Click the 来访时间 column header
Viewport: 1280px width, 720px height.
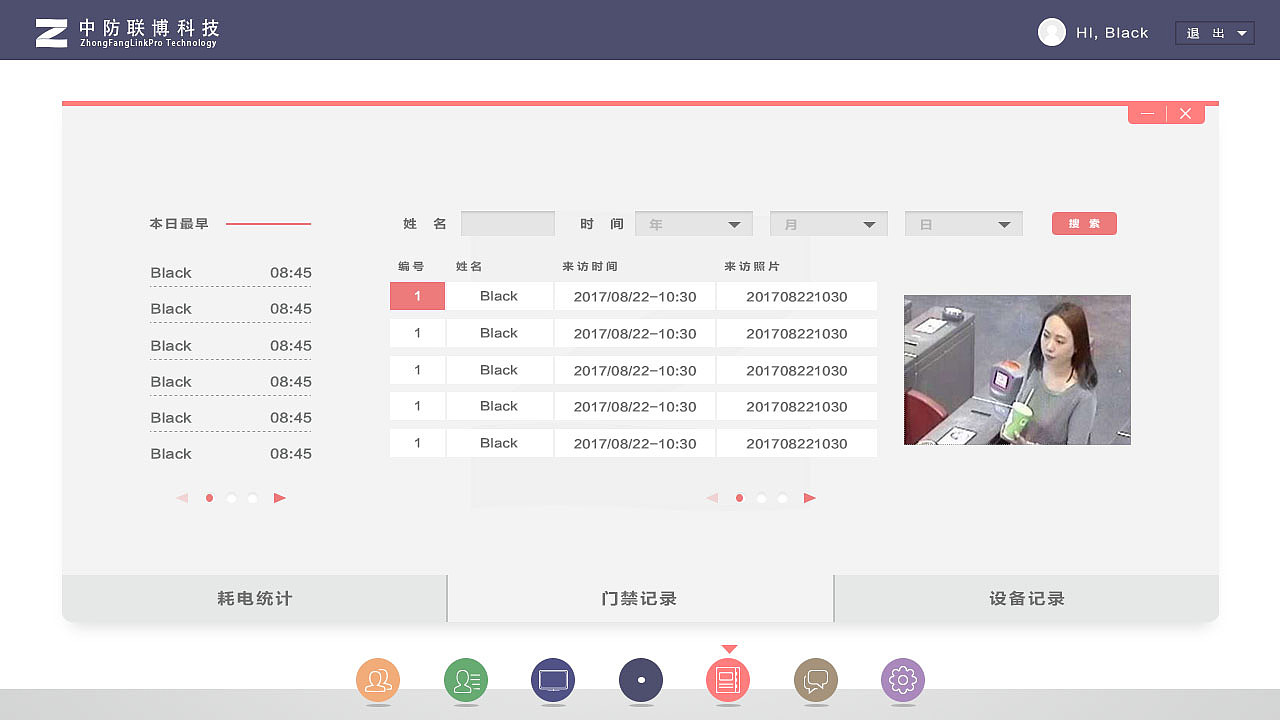pos(590,267)
